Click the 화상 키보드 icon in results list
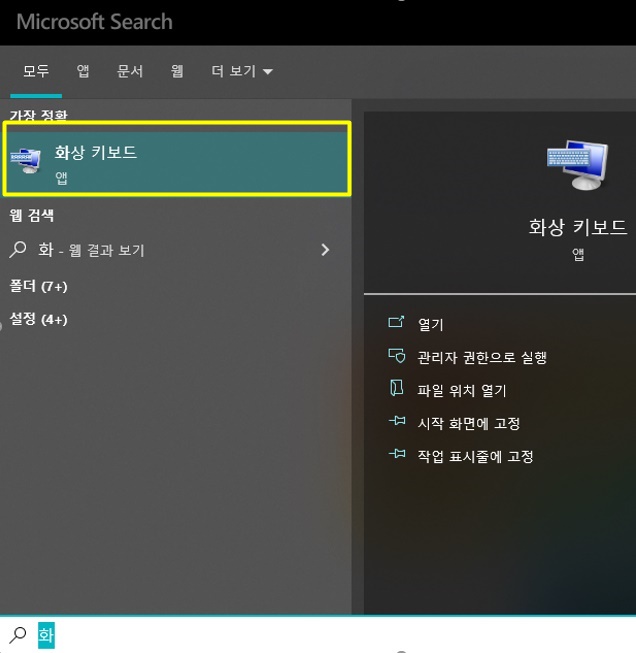This screenshot has width=636, height=653. [x=26, y=161]
